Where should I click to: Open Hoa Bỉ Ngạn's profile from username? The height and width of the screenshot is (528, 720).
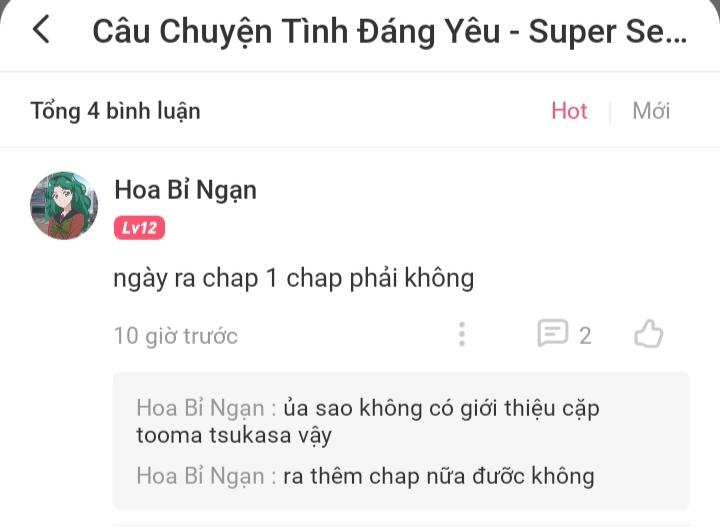[186, 190]
